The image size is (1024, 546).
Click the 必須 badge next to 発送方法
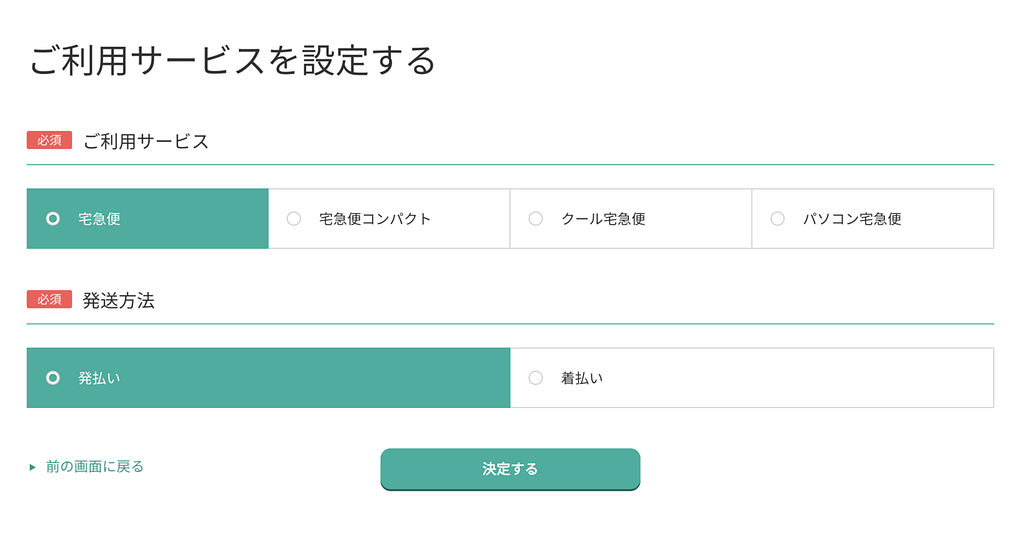pos(49,299)
